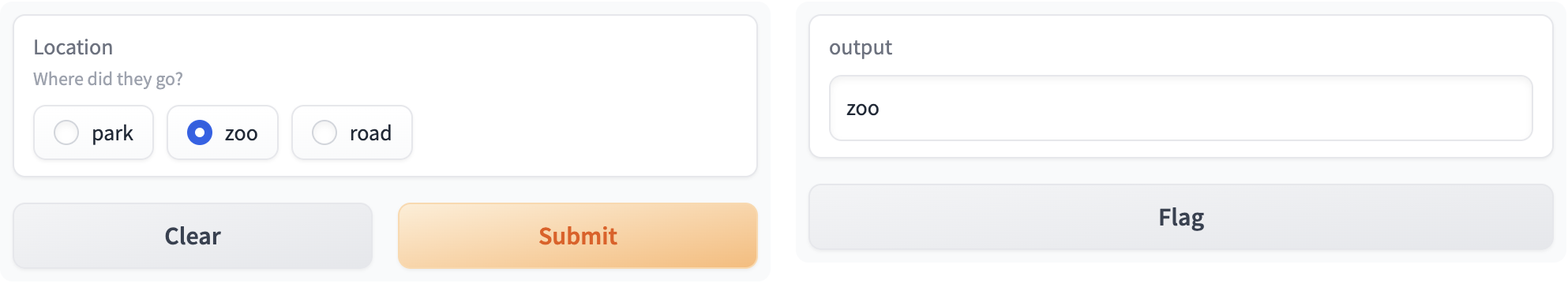The height and width of the screenshot is (287, 1568).
Task: Reset the location selection using Clear
Action: click(x=193, y=236)
